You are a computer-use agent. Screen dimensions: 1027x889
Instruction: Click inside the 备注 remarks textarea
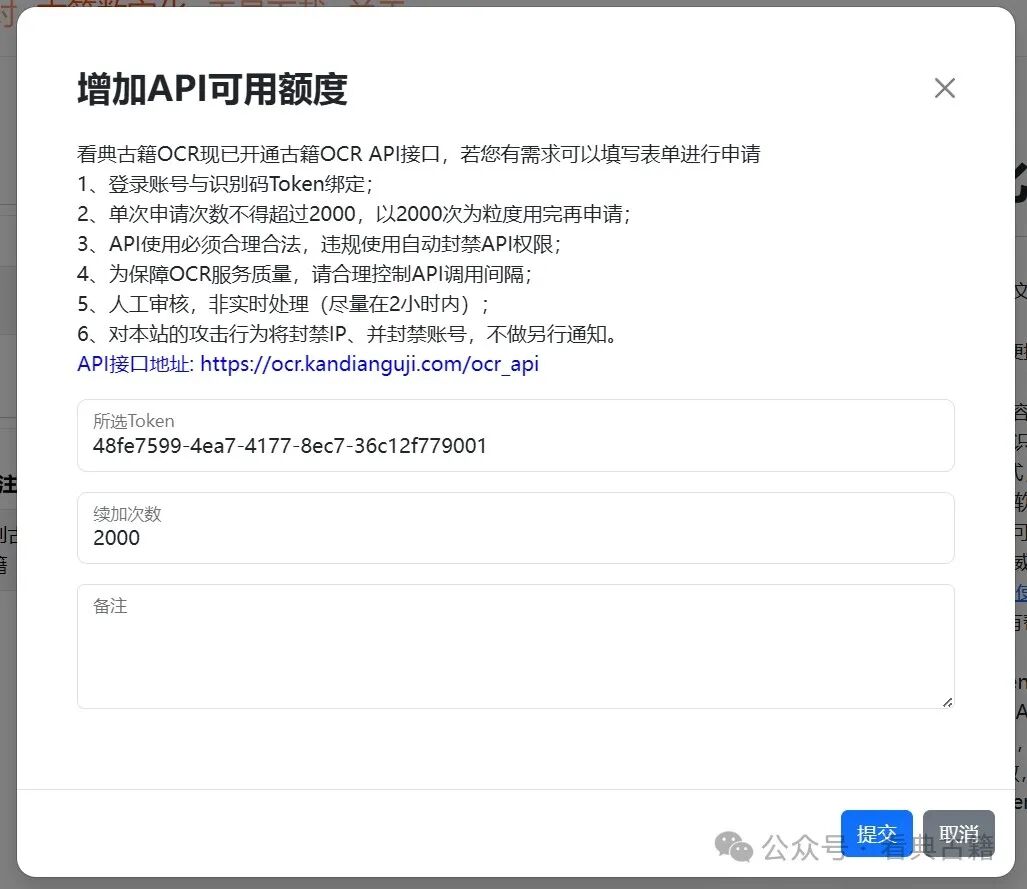(515, 645)
